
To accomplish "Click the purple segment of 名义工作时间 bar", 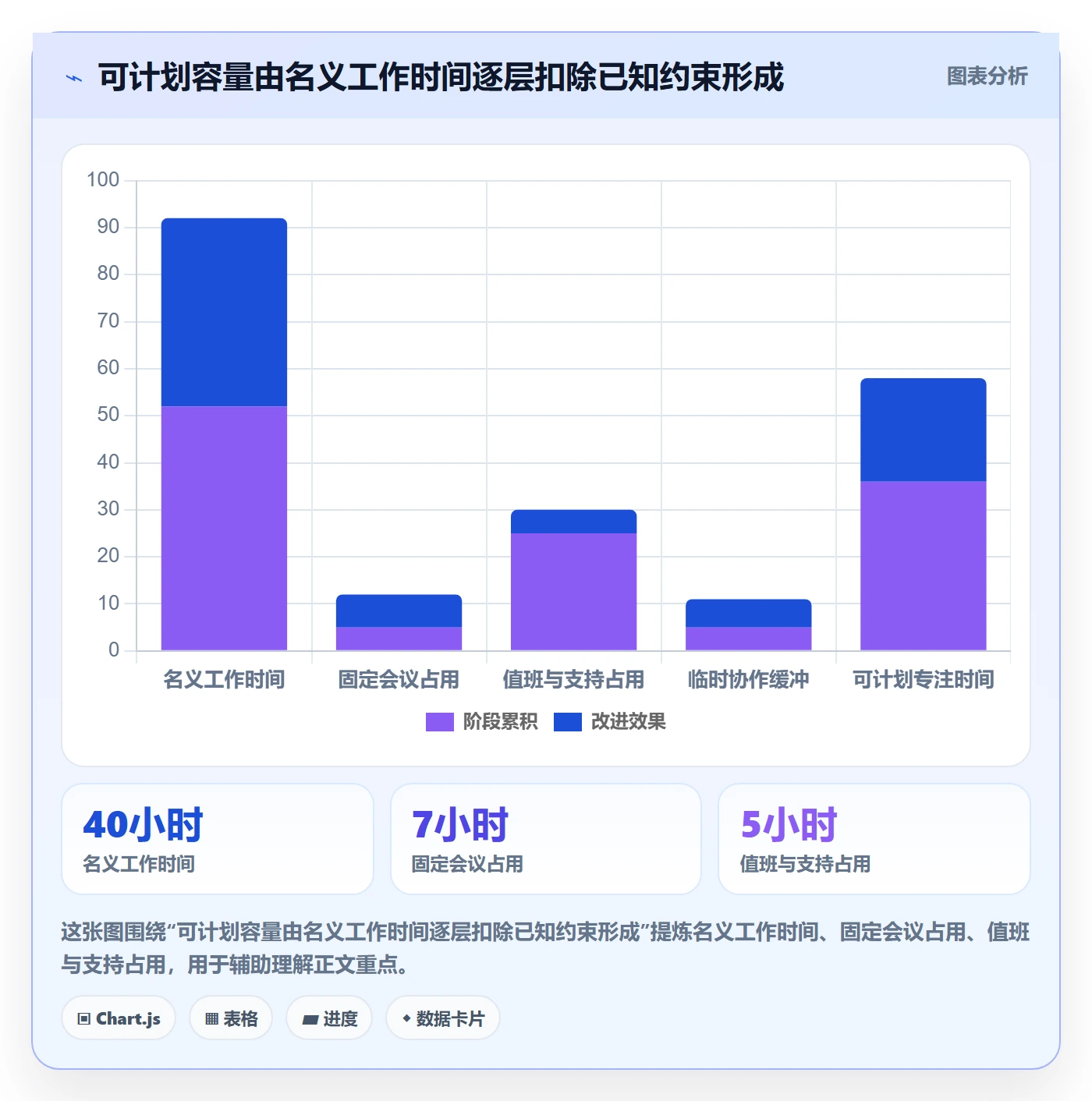I will (224, 528).
